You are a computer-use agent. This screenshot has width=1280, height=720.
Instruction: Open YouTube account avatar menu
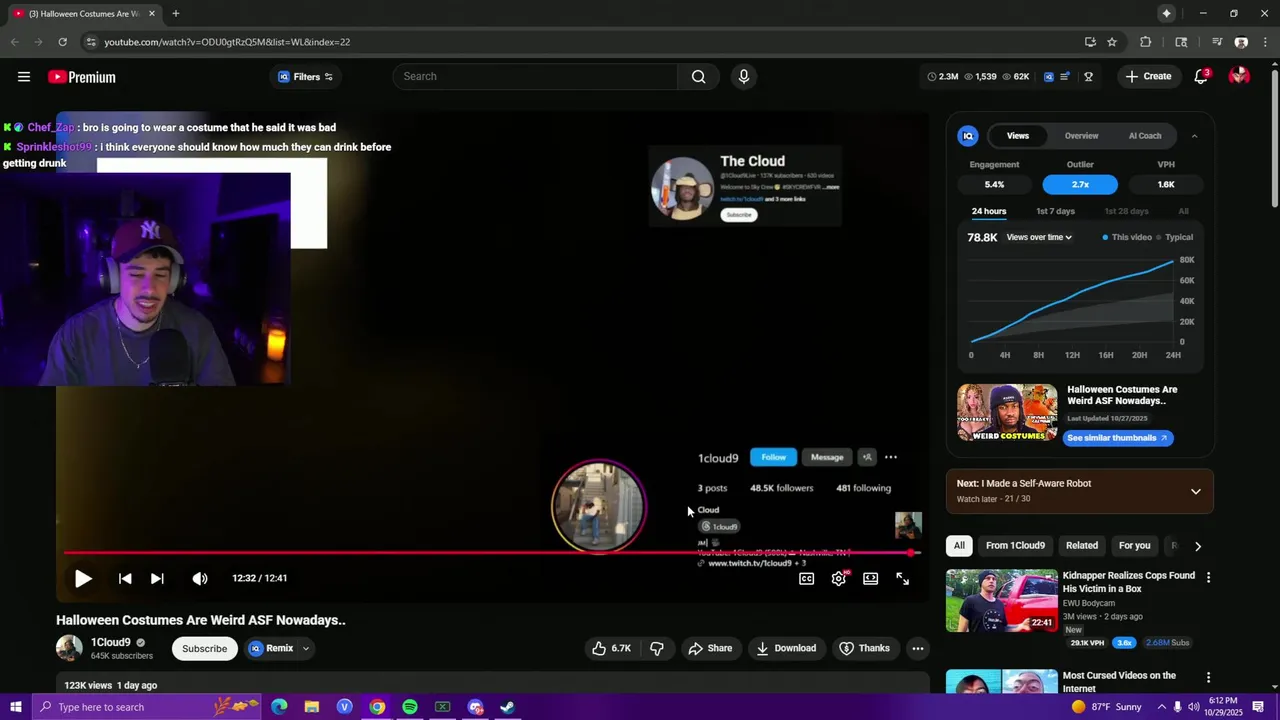click(1239, 76)
